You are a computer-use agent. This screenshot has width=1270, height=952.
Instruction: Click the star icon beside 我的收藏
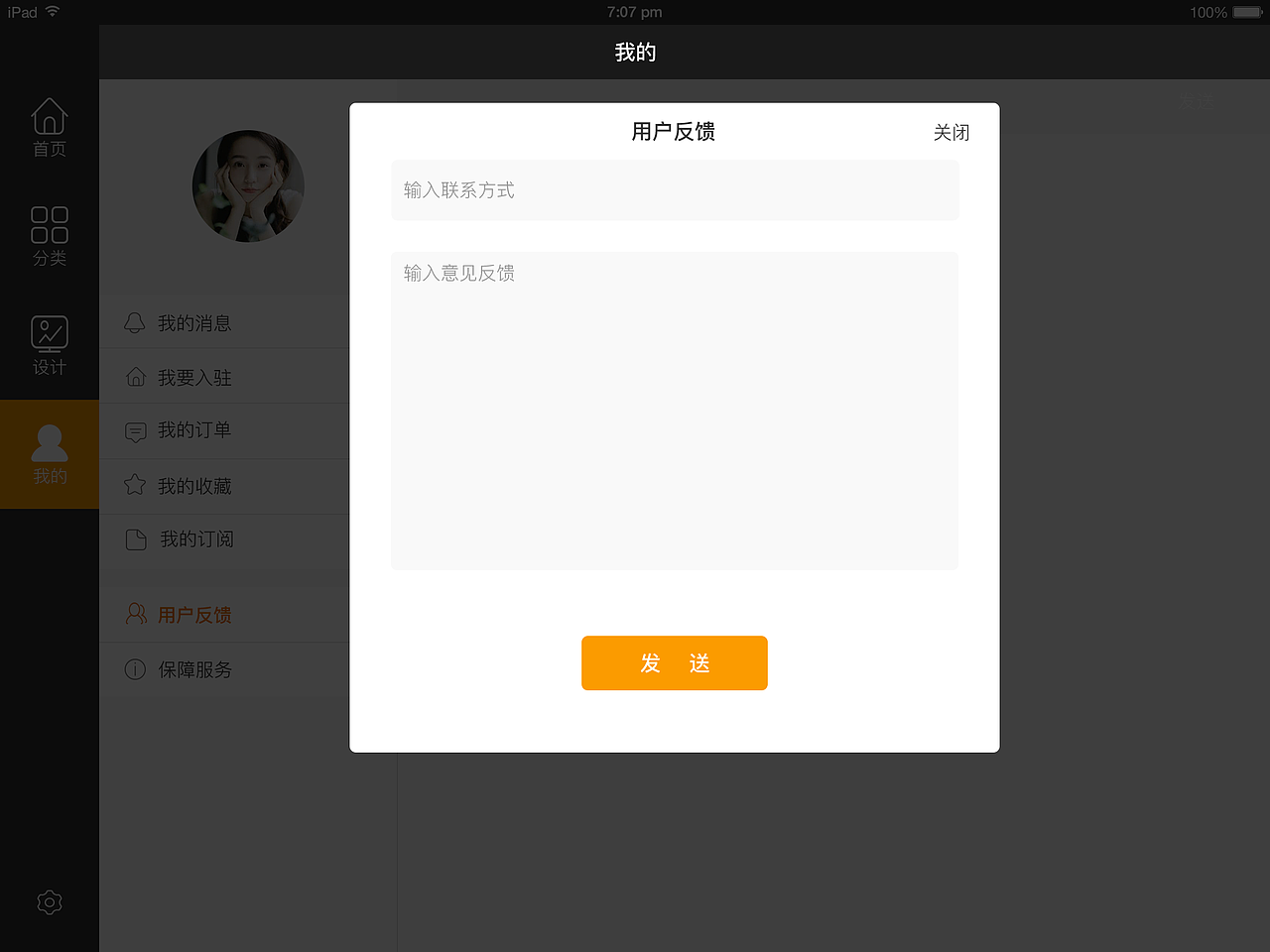[x=135, y=484]
